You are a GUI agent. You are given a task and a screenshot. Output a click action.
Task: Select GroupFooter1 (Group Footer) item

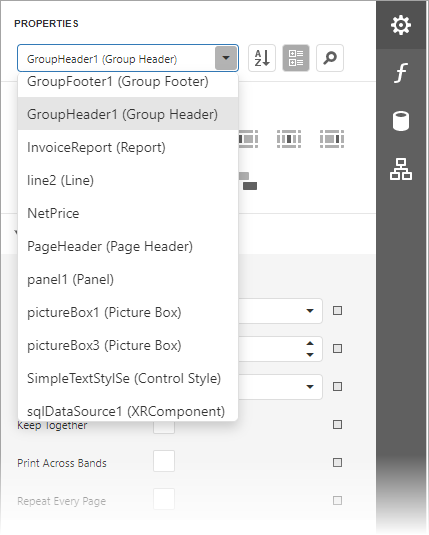(x=128, y=82)
